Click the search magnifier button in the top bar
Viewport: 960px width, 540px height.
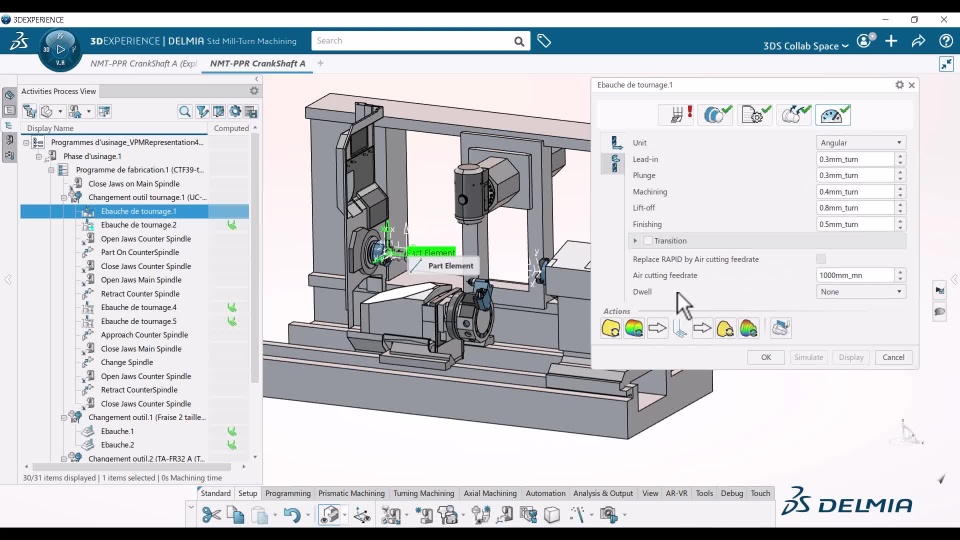click(x=519, y=41)
